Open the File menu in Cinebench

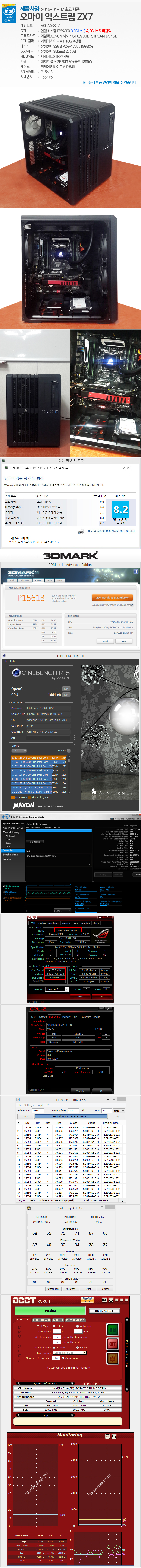pos(6,661)
